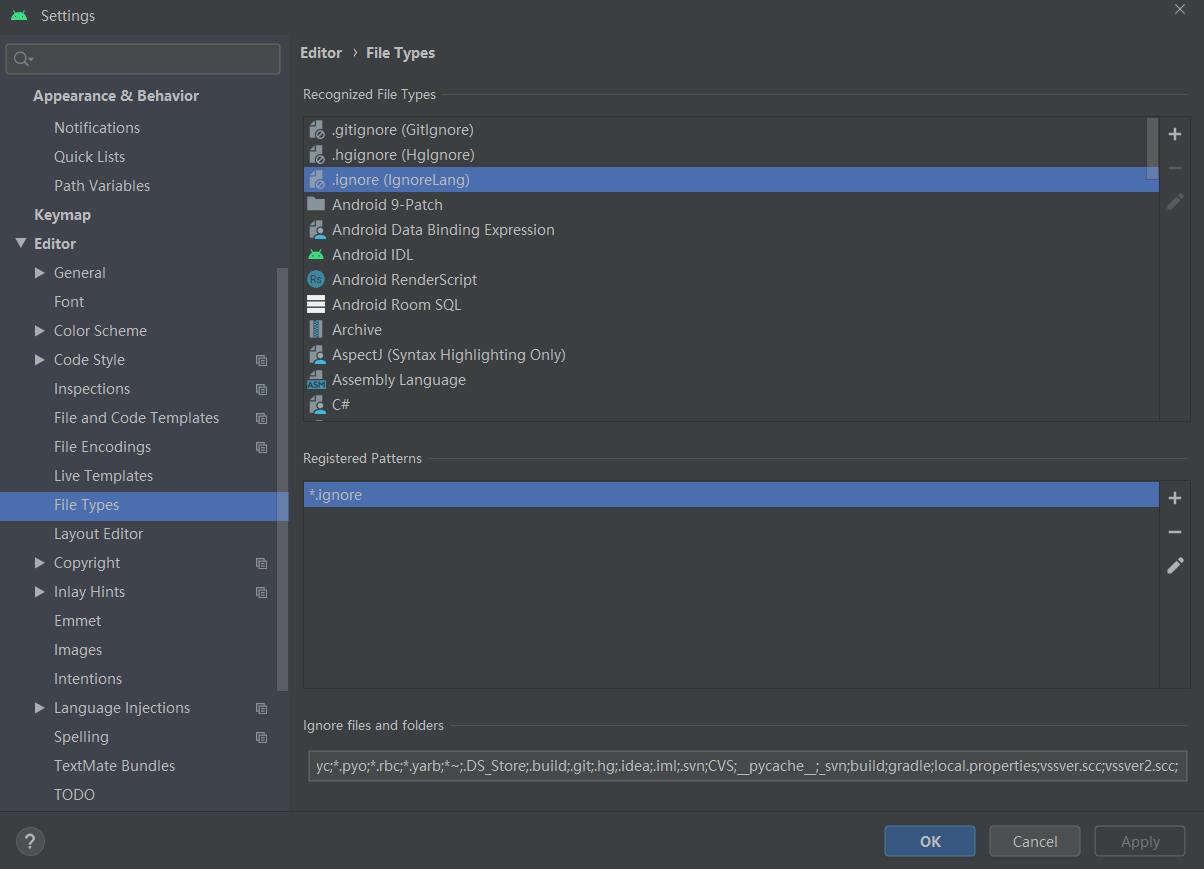Viewport: 1204px width, 869px height.
Task: Click the project-level icon beside File Encodings
Action: 262,447
